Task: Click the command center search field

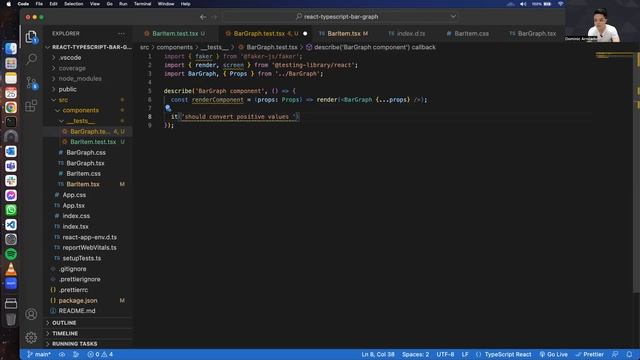Action: (340, 17)
